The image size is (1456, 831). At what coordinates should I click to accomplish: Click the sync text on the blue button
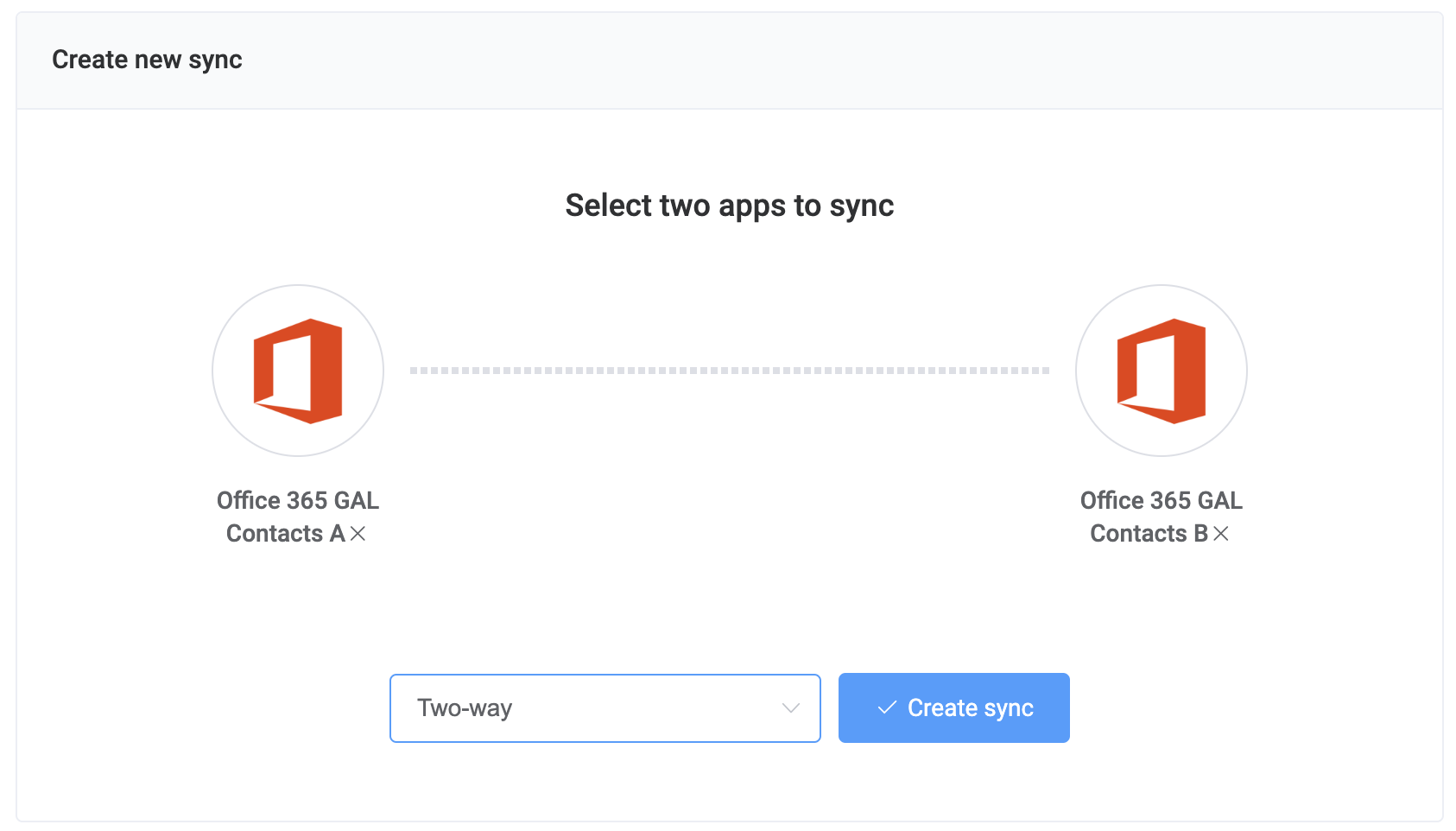[x=1009, y=708]
